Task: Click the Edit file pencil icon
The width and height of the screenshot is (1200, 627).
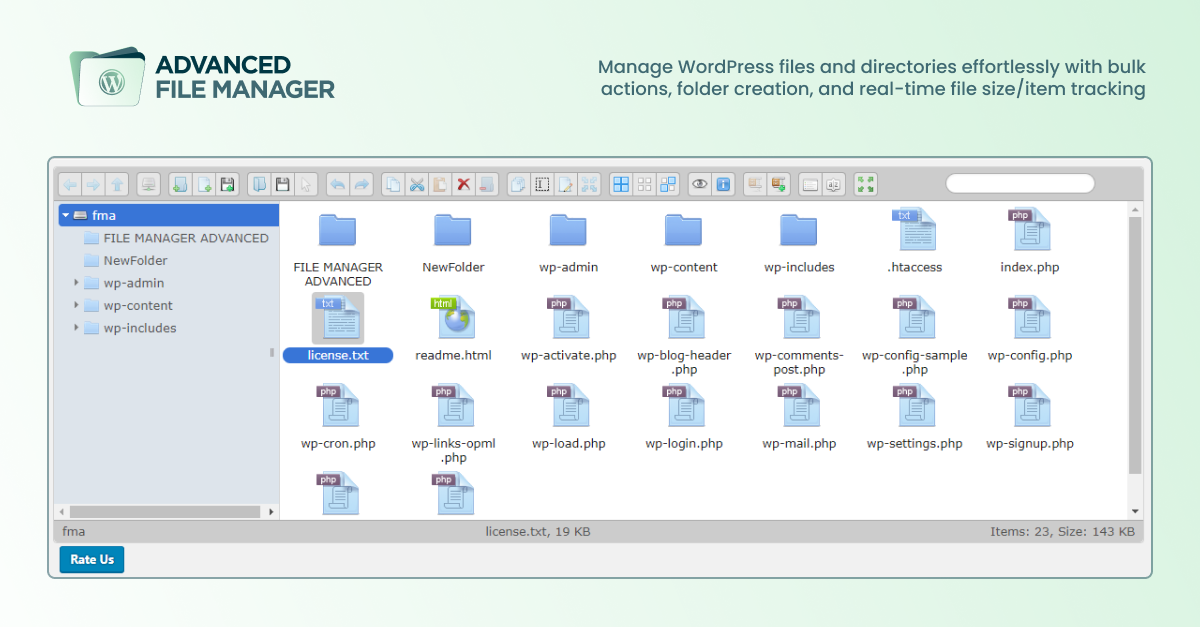Action: tap(565, 184)
